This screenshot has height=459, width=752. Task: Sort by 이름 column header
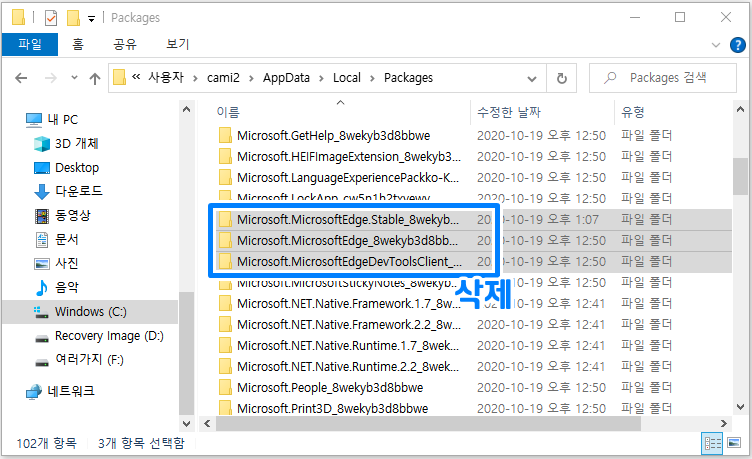(x=228, y=112)
